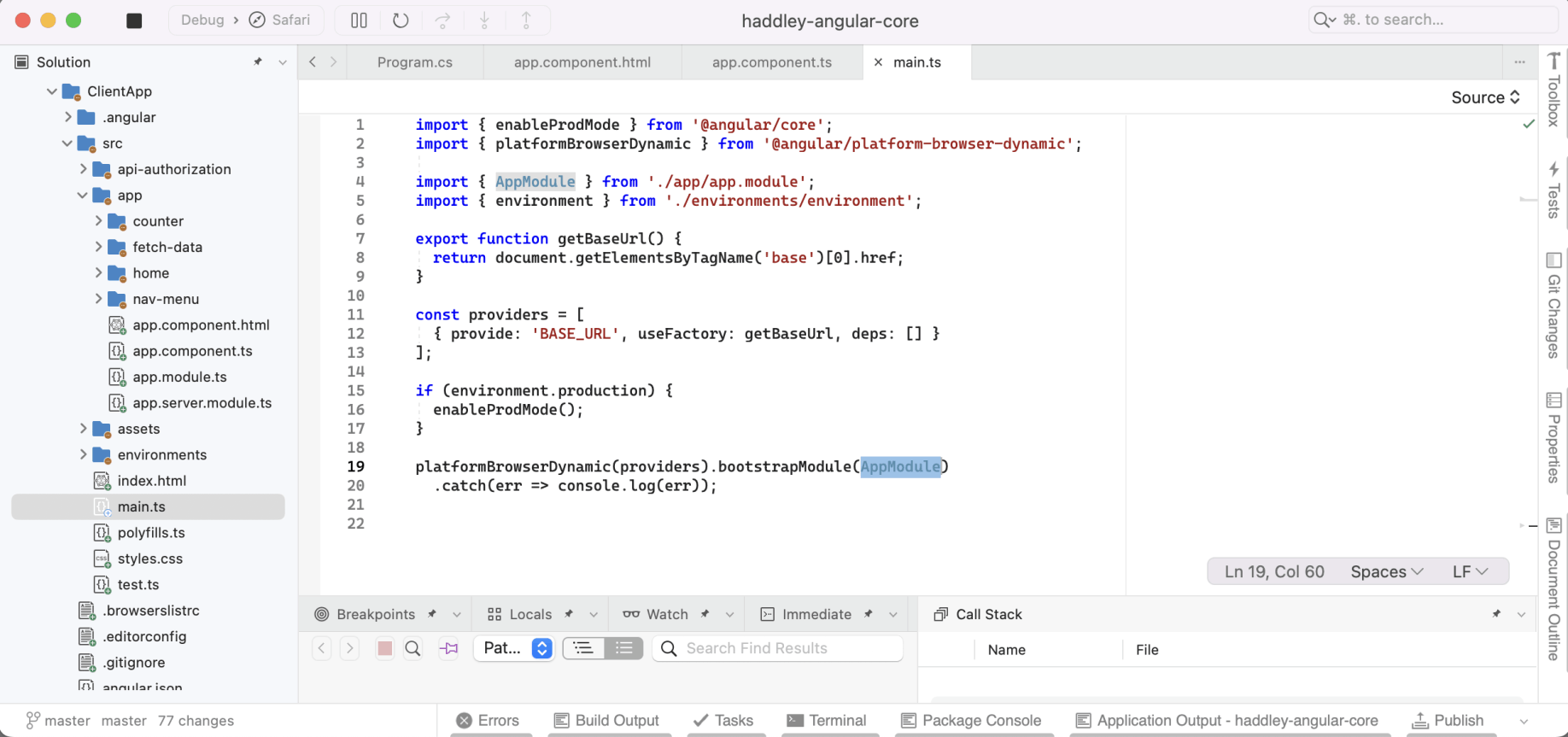Open the Toolbox side panel
1568x737 pixels.
coord(1553,90)
